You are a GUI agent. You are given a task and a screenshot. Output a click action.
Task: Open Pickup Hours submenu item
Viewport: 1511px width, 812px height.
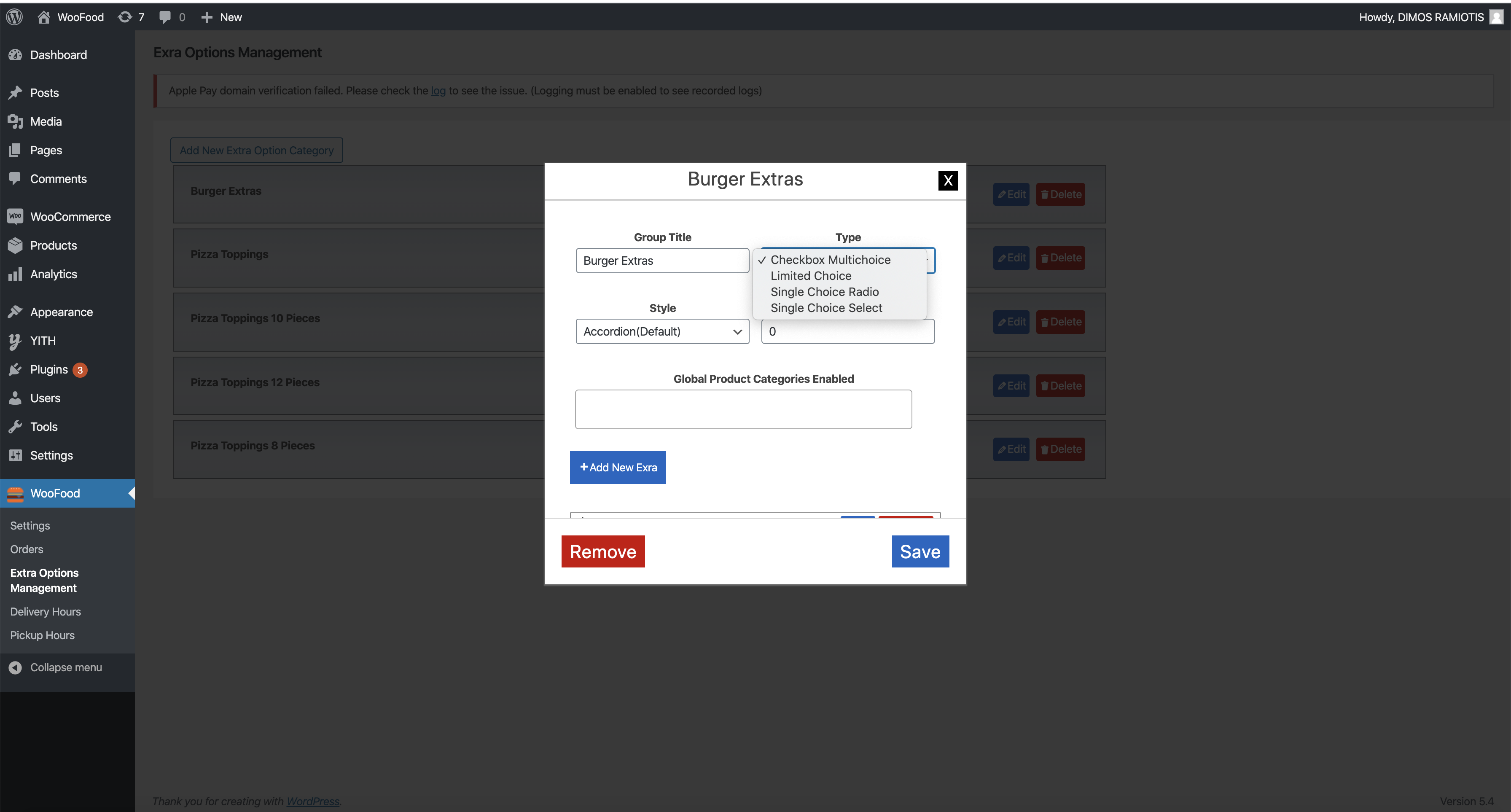[x=42, y=635]
